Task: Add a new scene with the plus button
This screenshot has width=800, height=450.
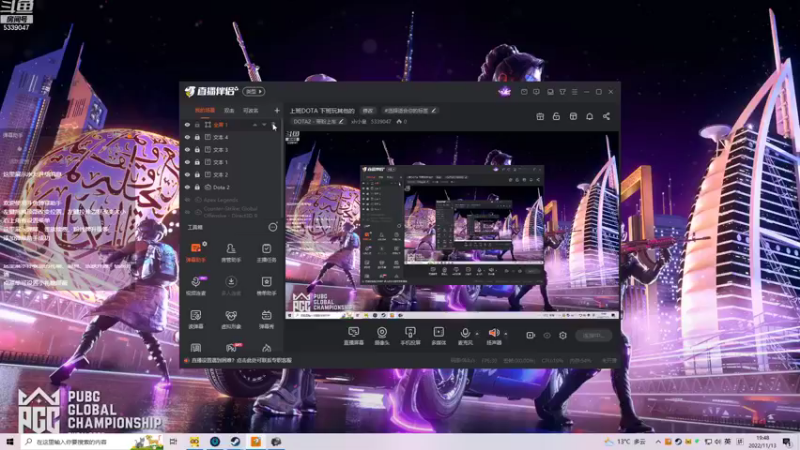Action: (x=277, y=110)
